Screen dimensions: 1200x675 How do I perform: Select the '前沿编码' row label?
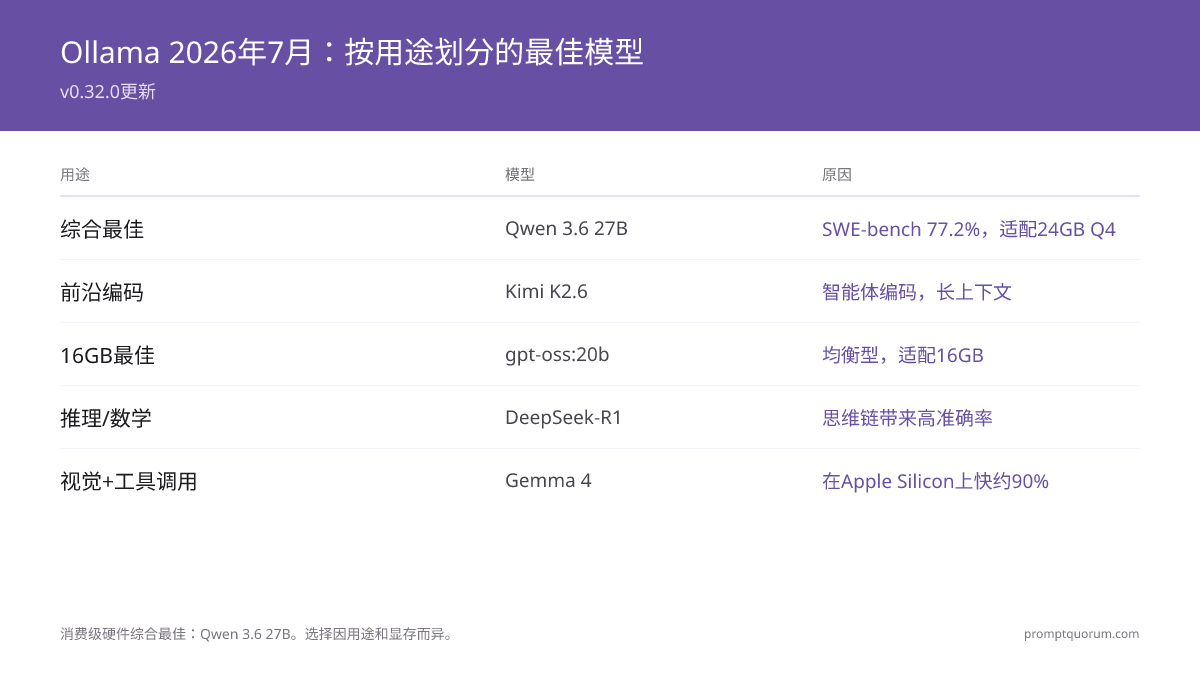[102, 292]
